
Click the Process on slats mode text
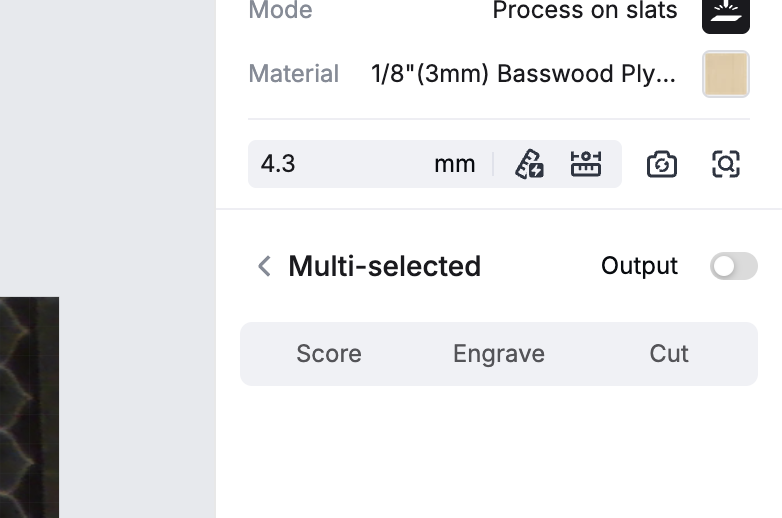click(x=585, y=10)
